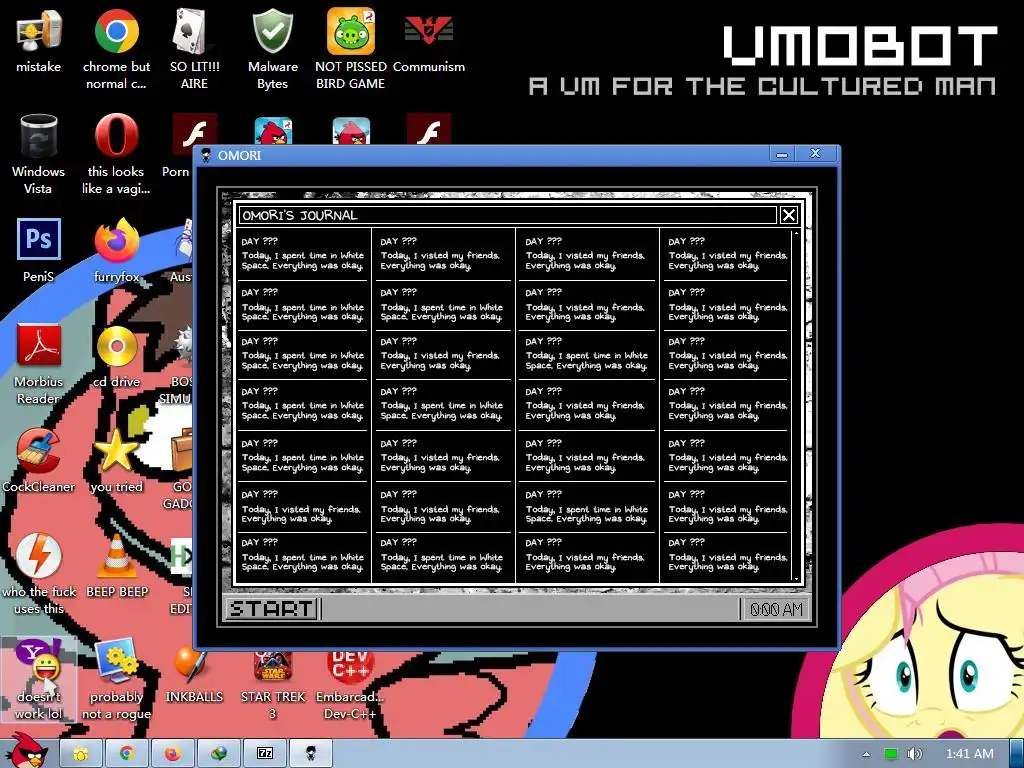Open the 'STAR TREK 3' Star Wars icon
Screen dimensions: 1024x768
tap(272, 665)
